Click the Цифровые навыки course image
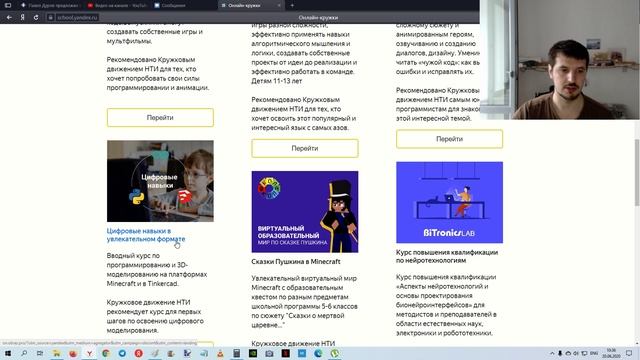The height and width of the screenshot is (360, 640). click(x=160, y=181)
